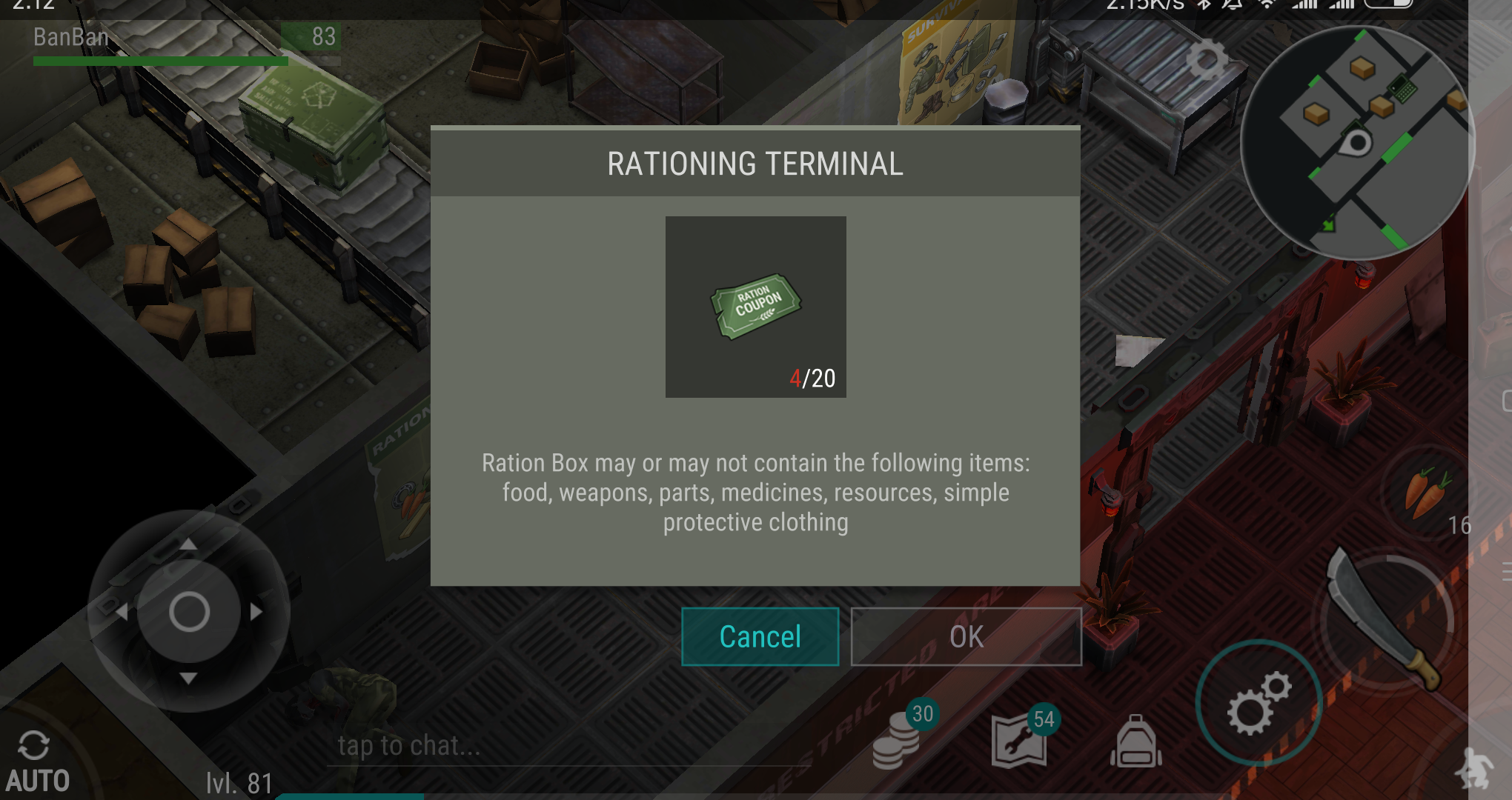Tap the BanBan green health bar
This screenshot has height=800, width=1512.
click(160, 61)
